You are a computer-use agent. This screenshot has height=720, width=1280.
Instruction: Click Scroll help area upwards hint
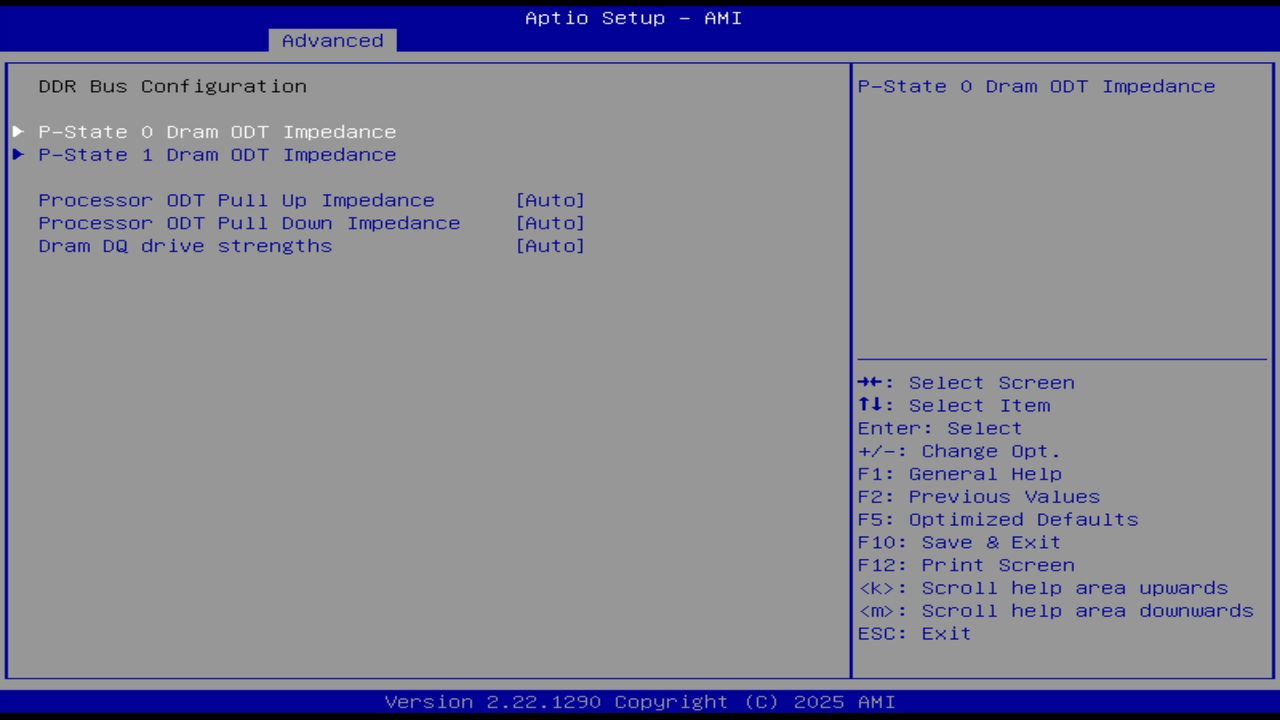pyautogui.click(x=1043, y=589)
